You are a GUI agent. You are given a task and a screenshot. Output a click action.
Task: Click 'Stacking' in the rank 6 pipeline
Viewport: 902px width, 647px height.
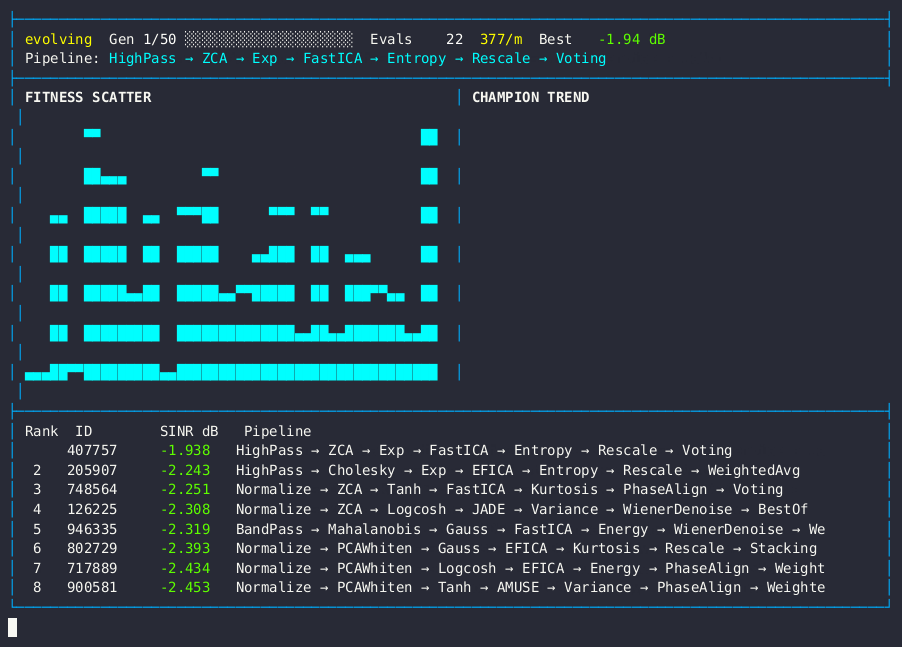(783, 549)
